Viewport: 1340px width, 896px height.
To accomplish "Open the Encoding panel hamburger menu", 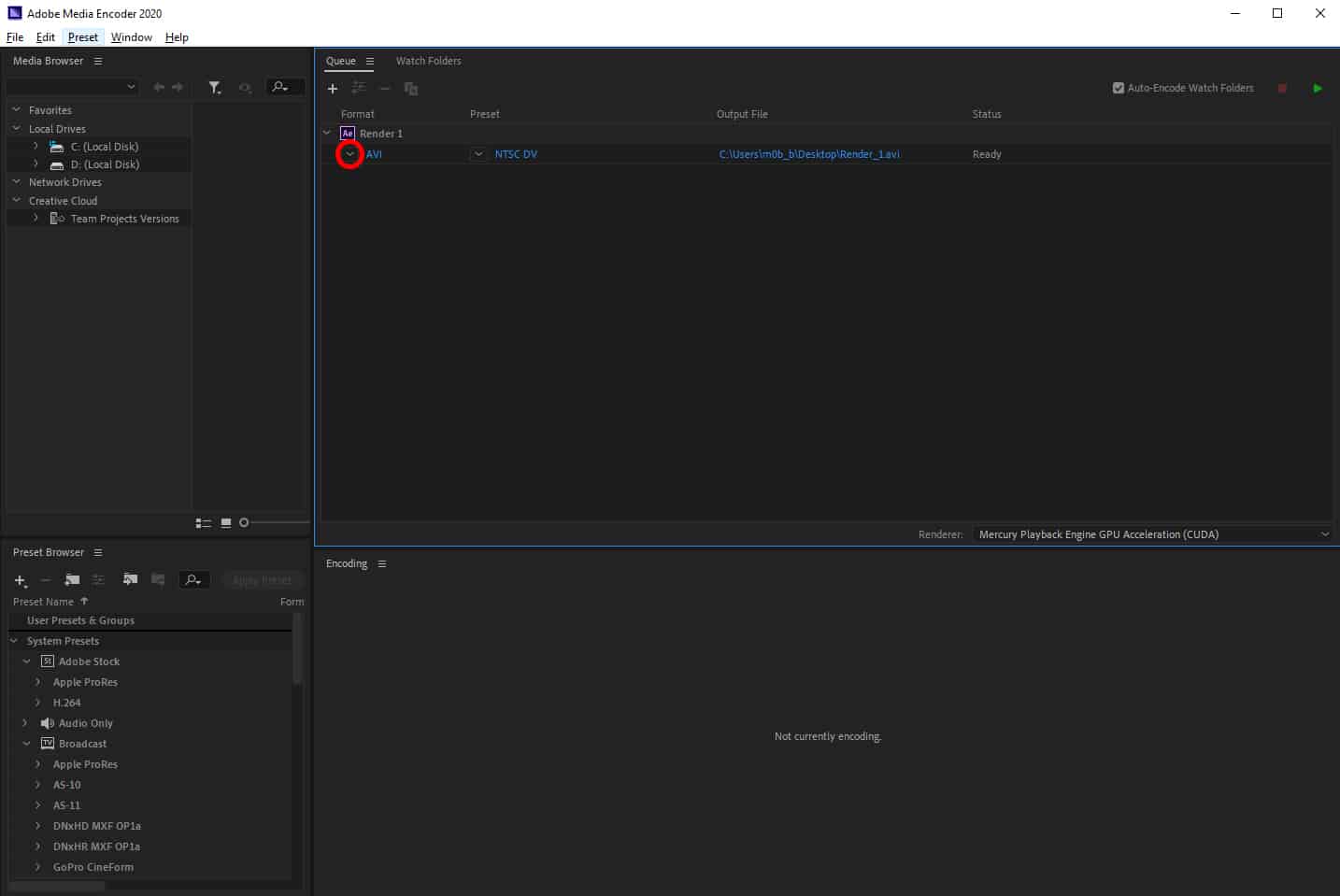I will point(382,563).
